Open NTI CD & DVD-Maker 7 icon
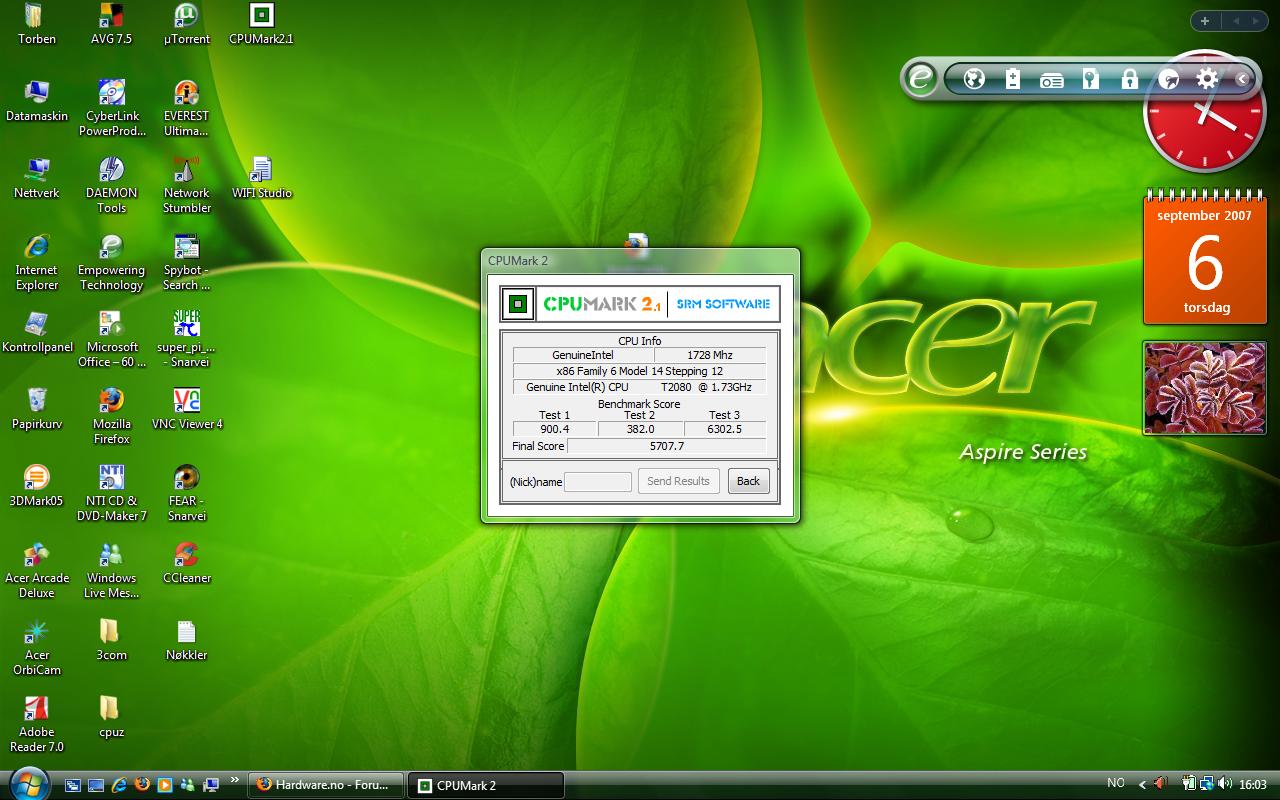This screenshot has width=1280, height=800. click(x=111, y=493)
